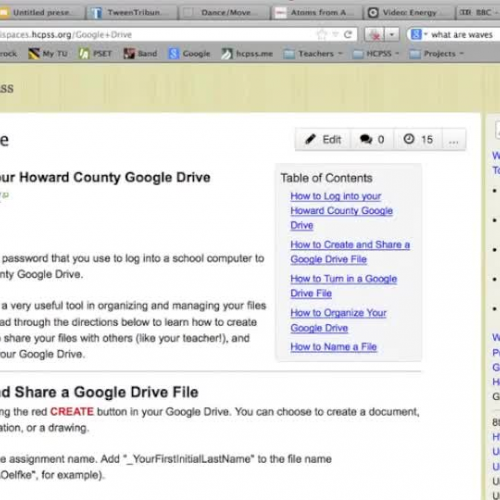The image size is (500, 500).
Task: Click the red CREATE word in instructions
Action: click(x=72, y=412)
